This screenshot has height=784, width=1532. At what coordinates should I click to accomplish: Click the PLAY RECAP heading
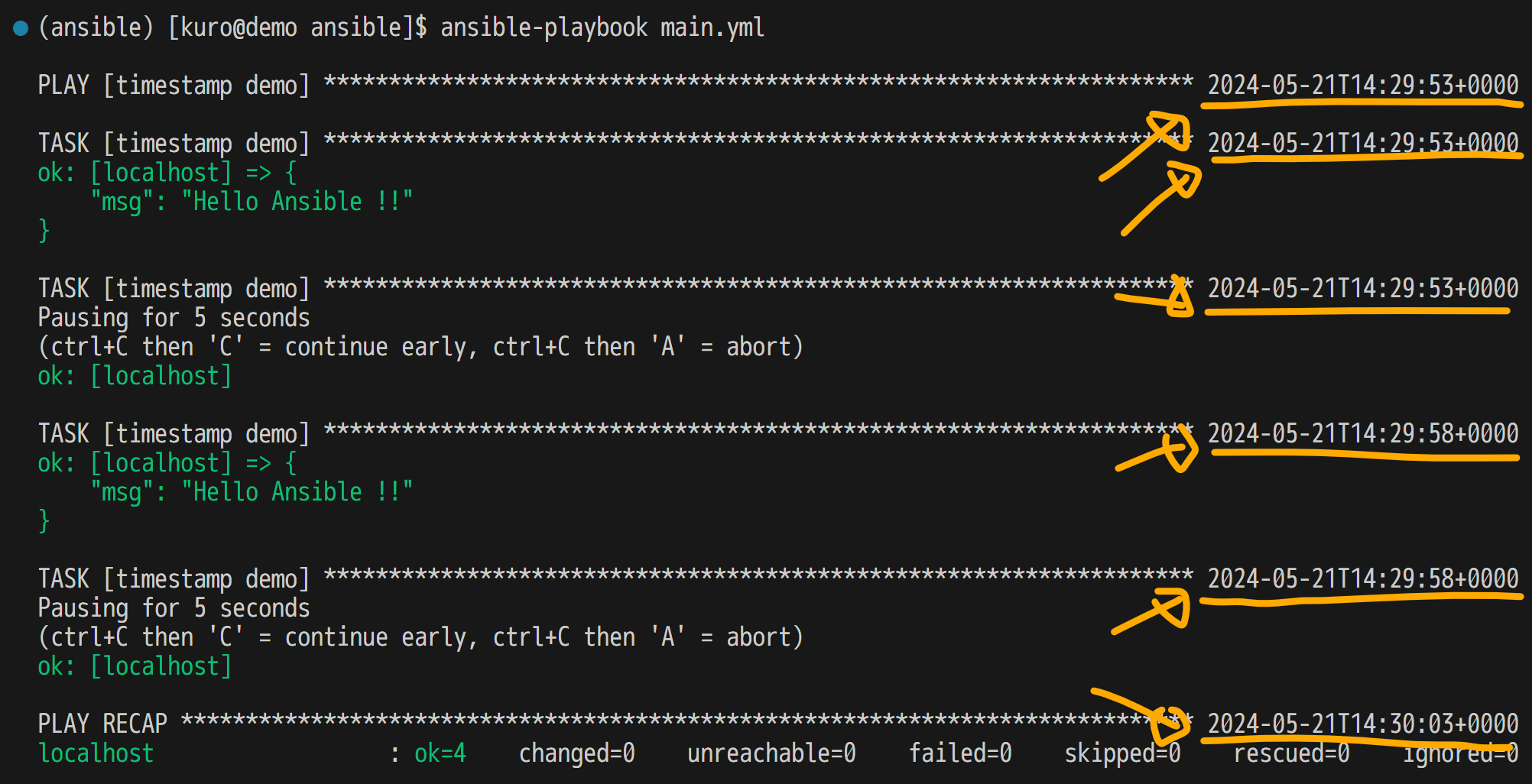(x=102, y=723)
